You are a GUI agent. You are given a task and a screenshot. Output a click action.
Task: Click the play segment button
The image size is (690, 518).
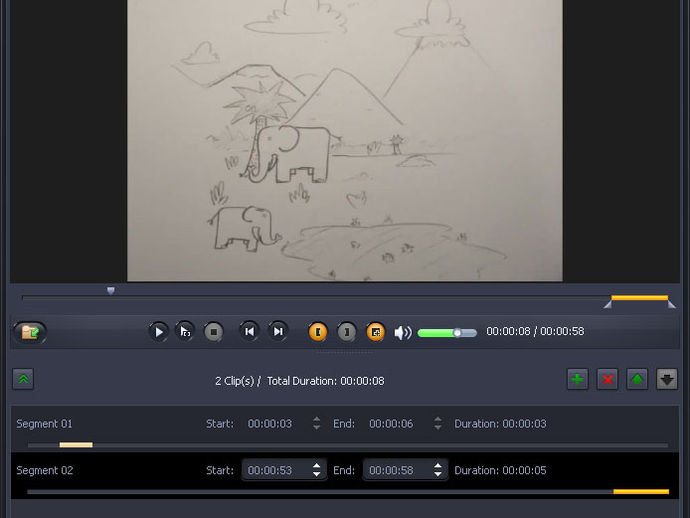(x=185, y=331)
